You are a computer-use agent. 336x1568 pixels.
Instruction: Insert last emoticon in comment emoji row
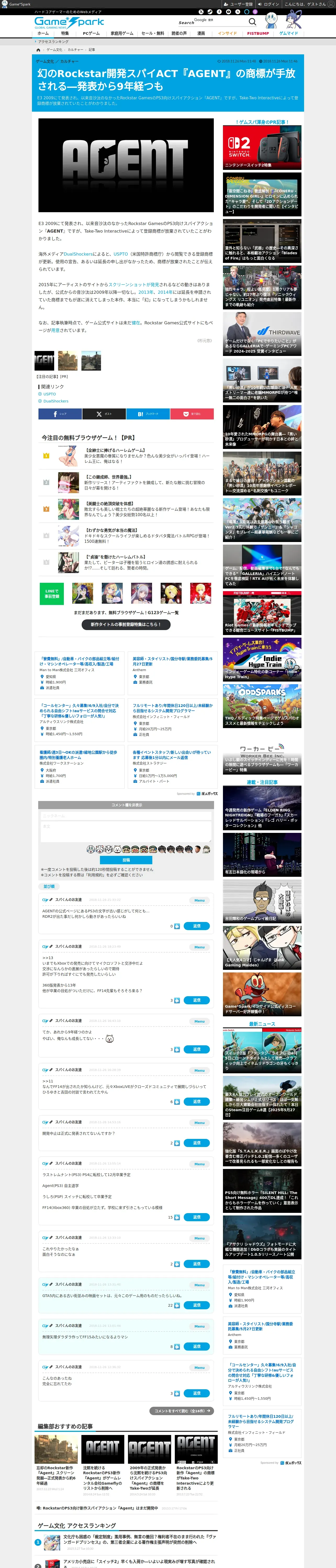pyautogui.click(x=206, y=849)
